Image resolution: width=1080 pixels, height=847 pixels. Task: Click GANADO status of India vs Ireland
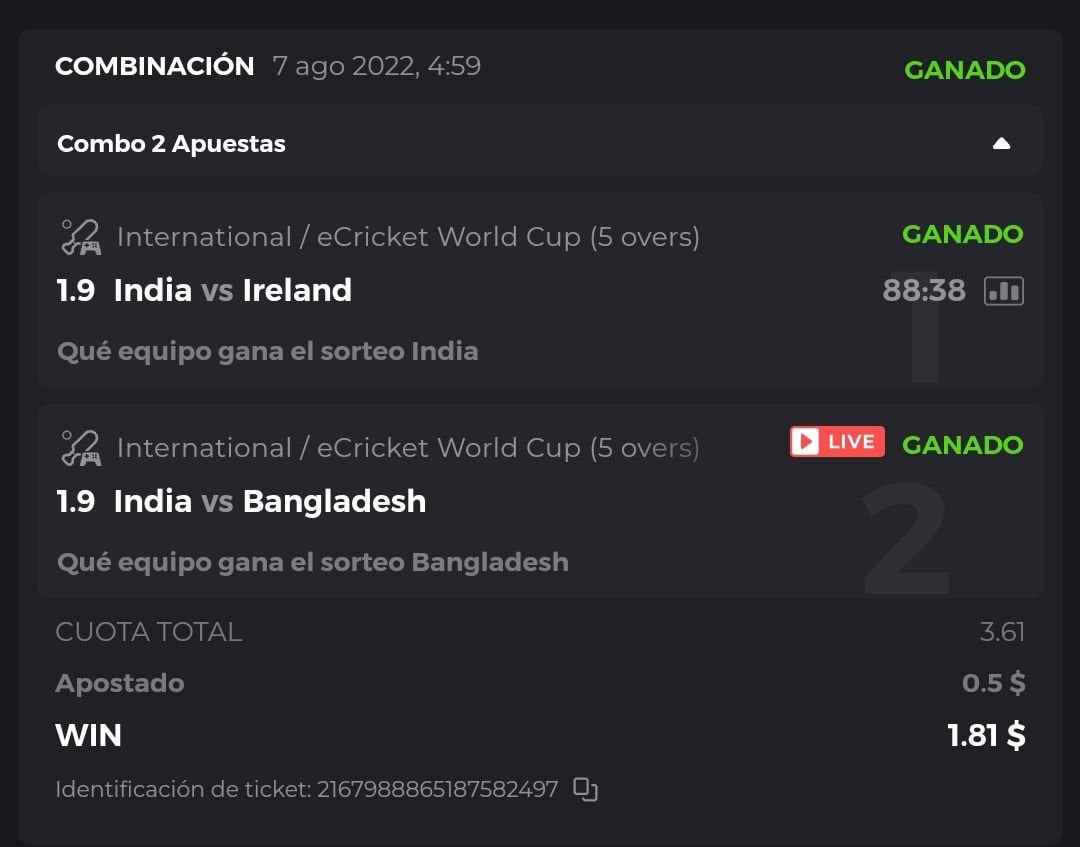[962, 234]
